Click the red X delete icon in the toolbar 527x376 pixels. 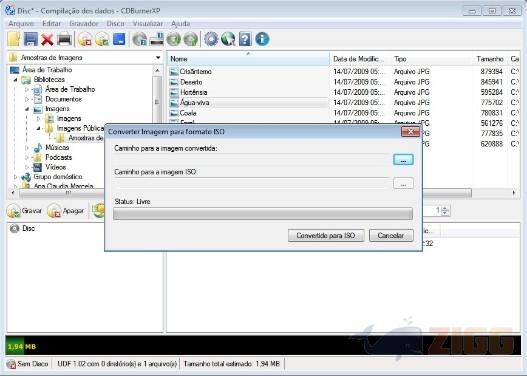47,40
